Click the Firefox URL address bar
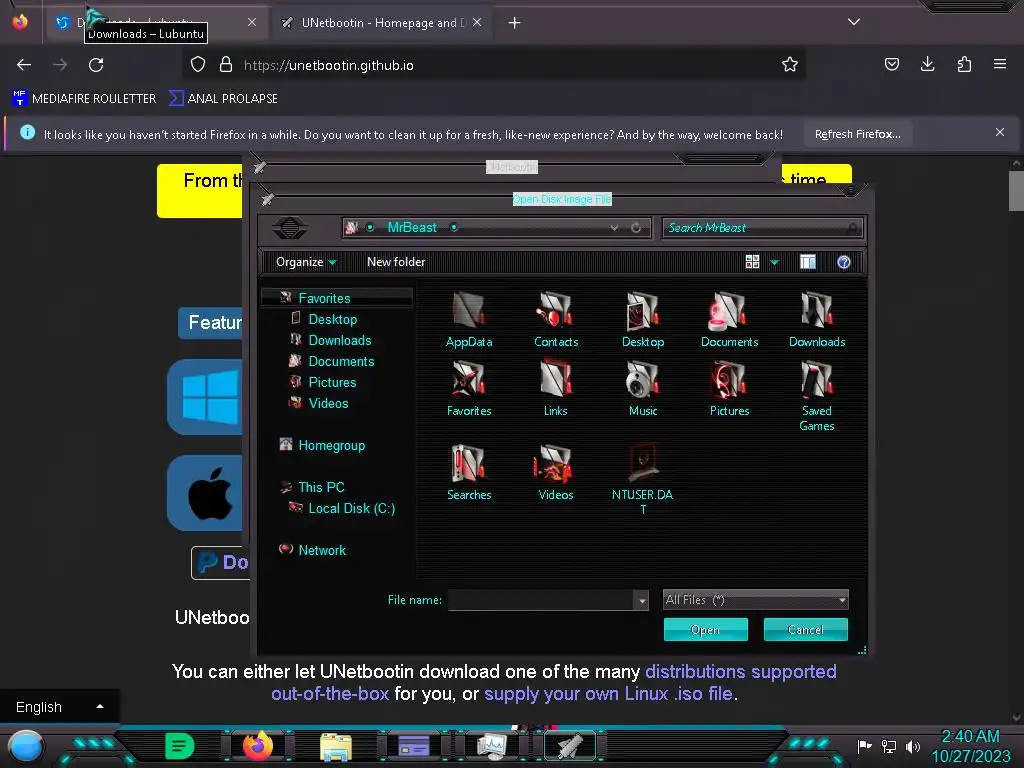 493,65
